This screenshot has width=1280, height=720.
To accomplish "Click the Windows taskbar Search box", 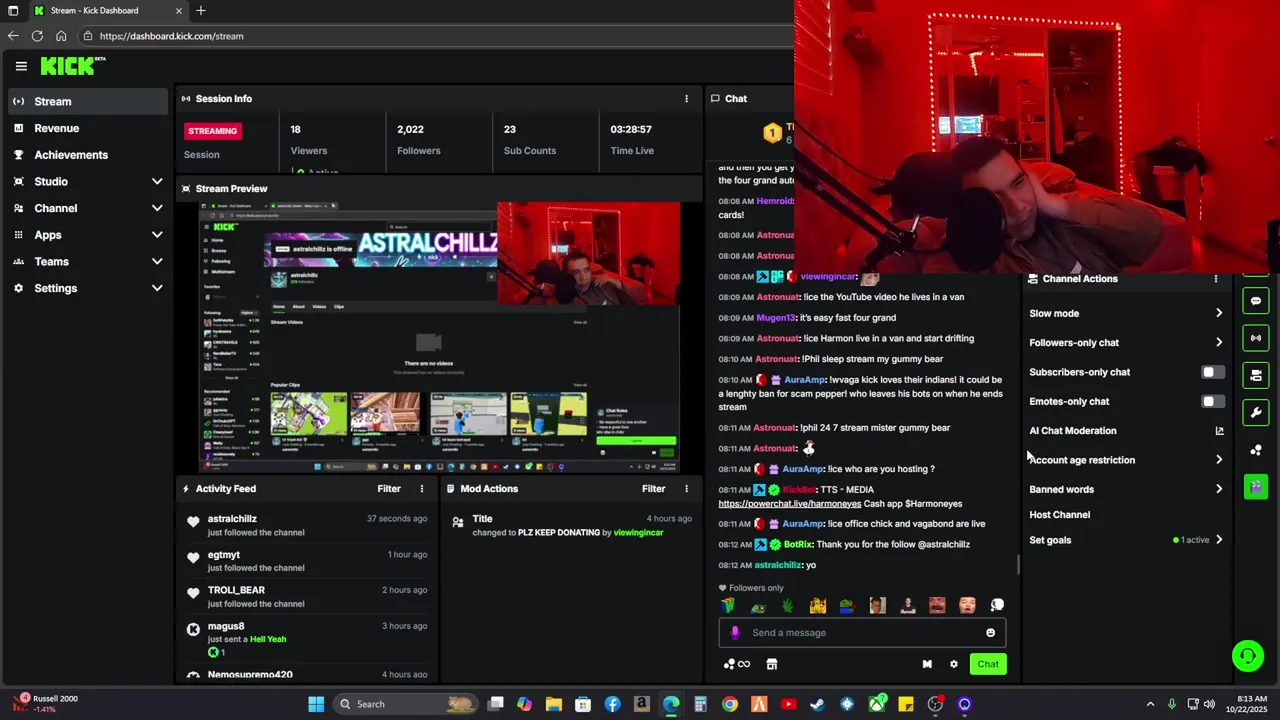I will (x=405, y=704).
